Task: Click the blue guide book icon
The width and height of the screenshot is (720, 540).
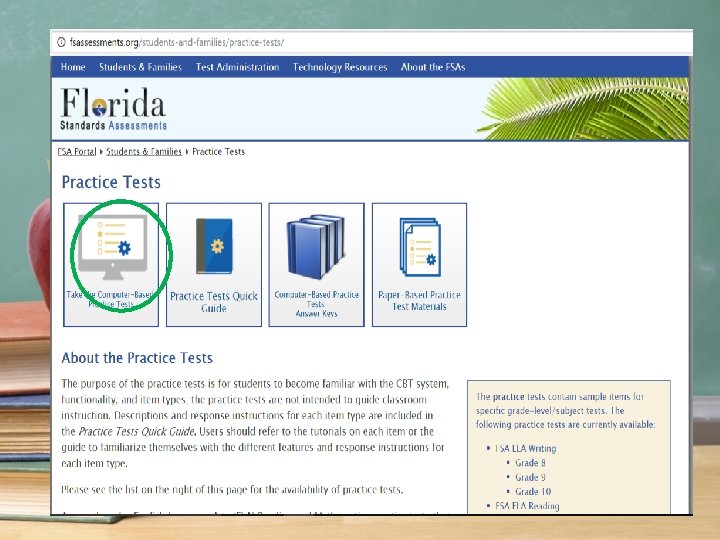Action: pyautogui.click(x=214, y=246)
